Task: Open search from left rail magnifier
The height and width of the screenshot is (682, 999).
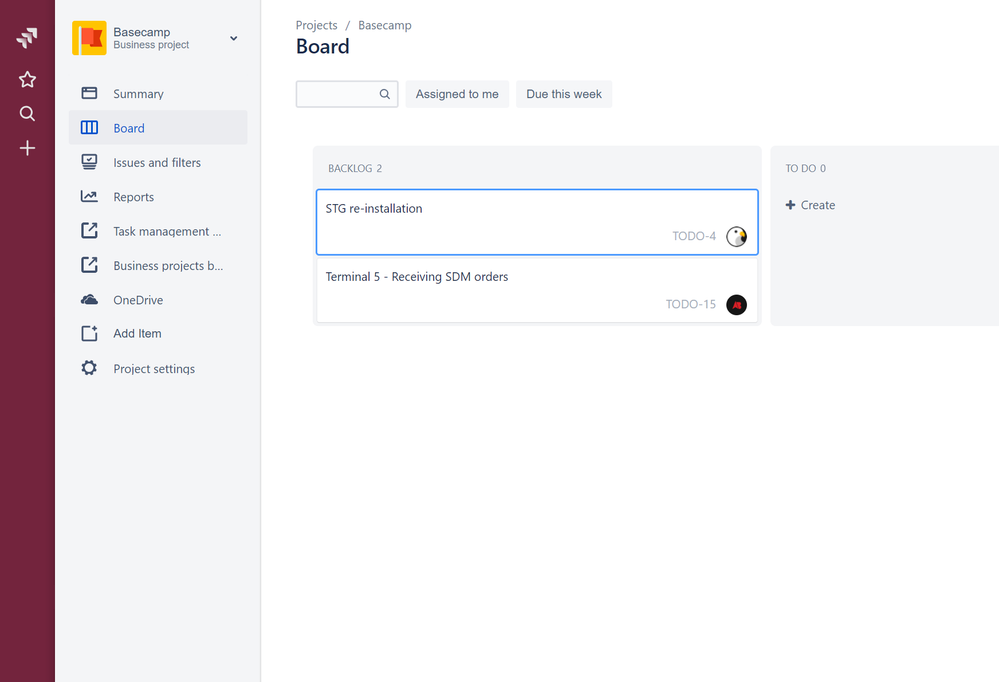Action: tap(27, 113)
